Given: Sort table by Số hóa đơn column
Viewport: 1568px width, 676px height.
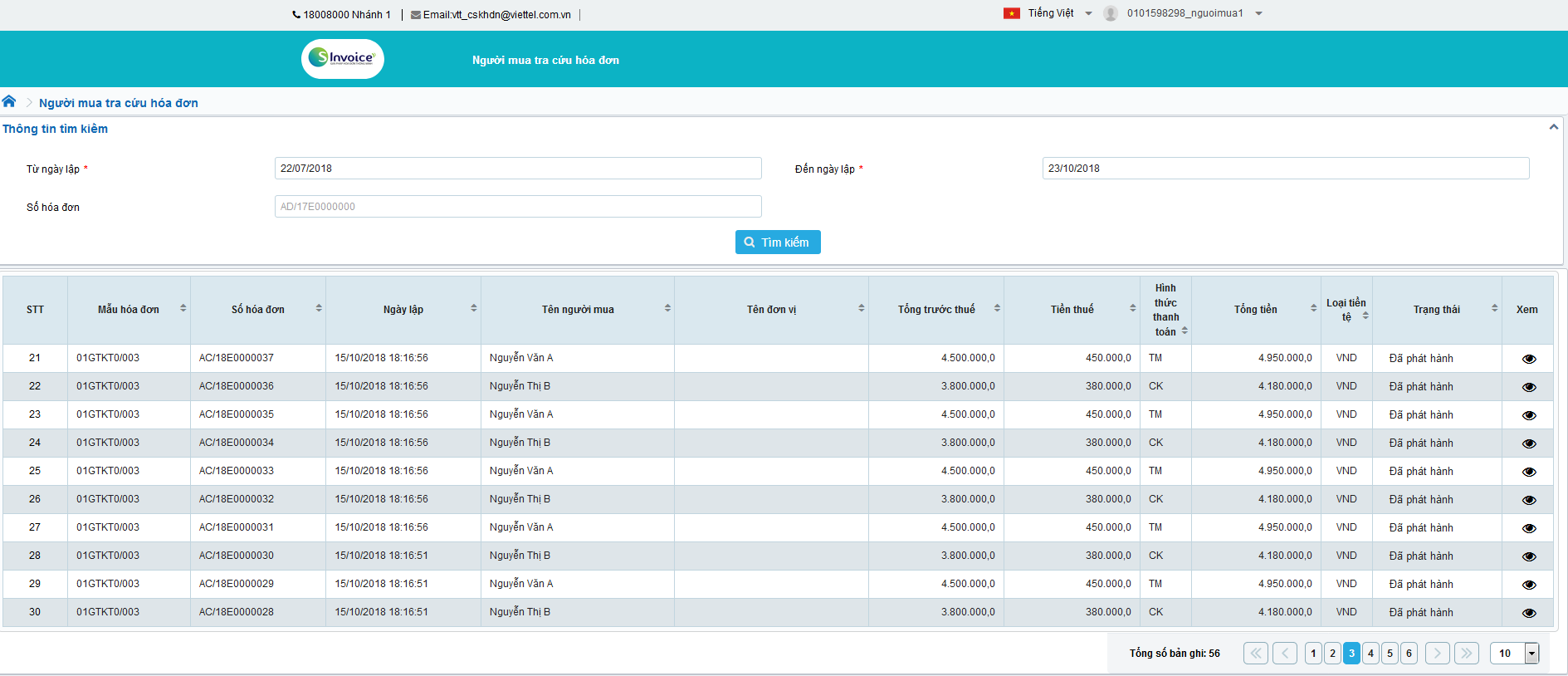Looking at the screenshot, I should coord(319,308).
